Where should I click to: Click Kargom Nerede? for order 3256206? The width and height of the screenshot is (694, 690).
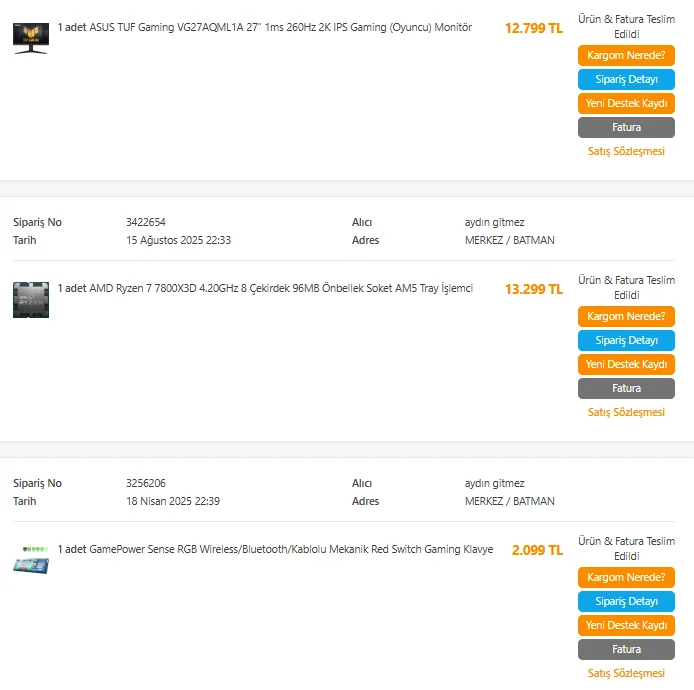(x=626, y=578)
